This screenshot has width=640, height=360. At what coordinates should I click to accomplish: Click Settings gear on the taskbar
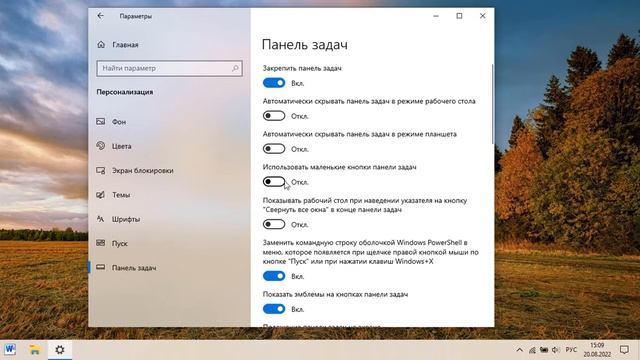point(60,349)
